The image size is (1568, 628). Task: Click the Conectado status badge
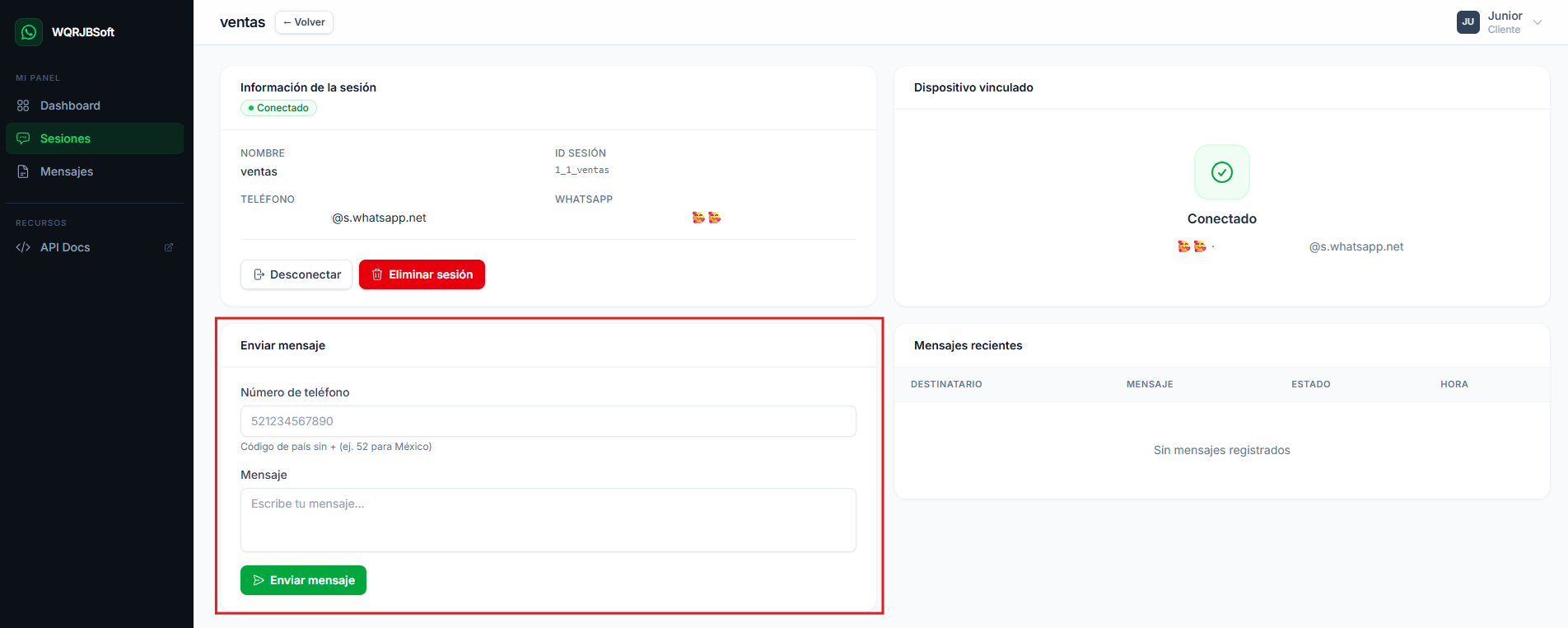point(278,108)
